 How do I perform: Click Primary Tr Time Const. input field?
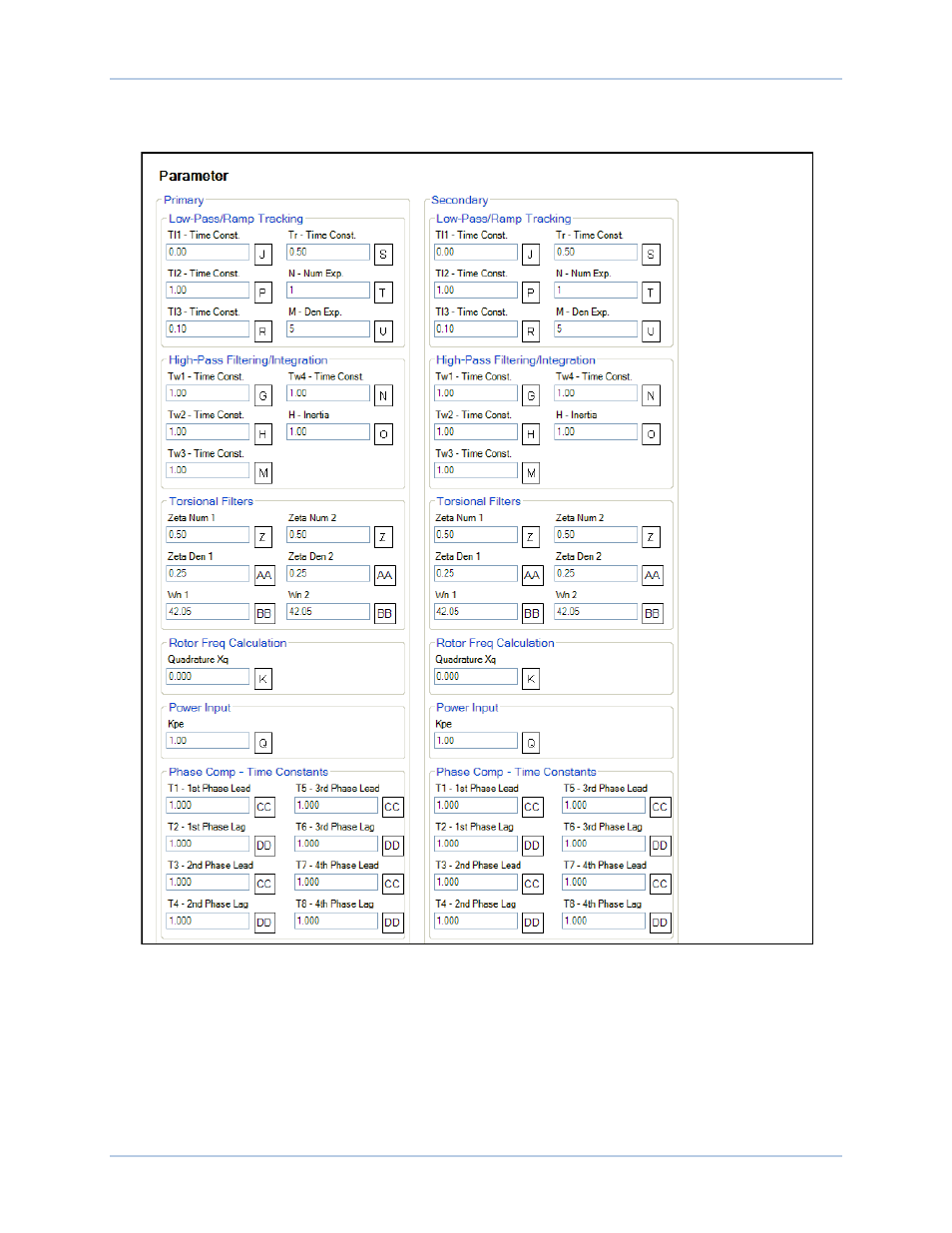328,253
